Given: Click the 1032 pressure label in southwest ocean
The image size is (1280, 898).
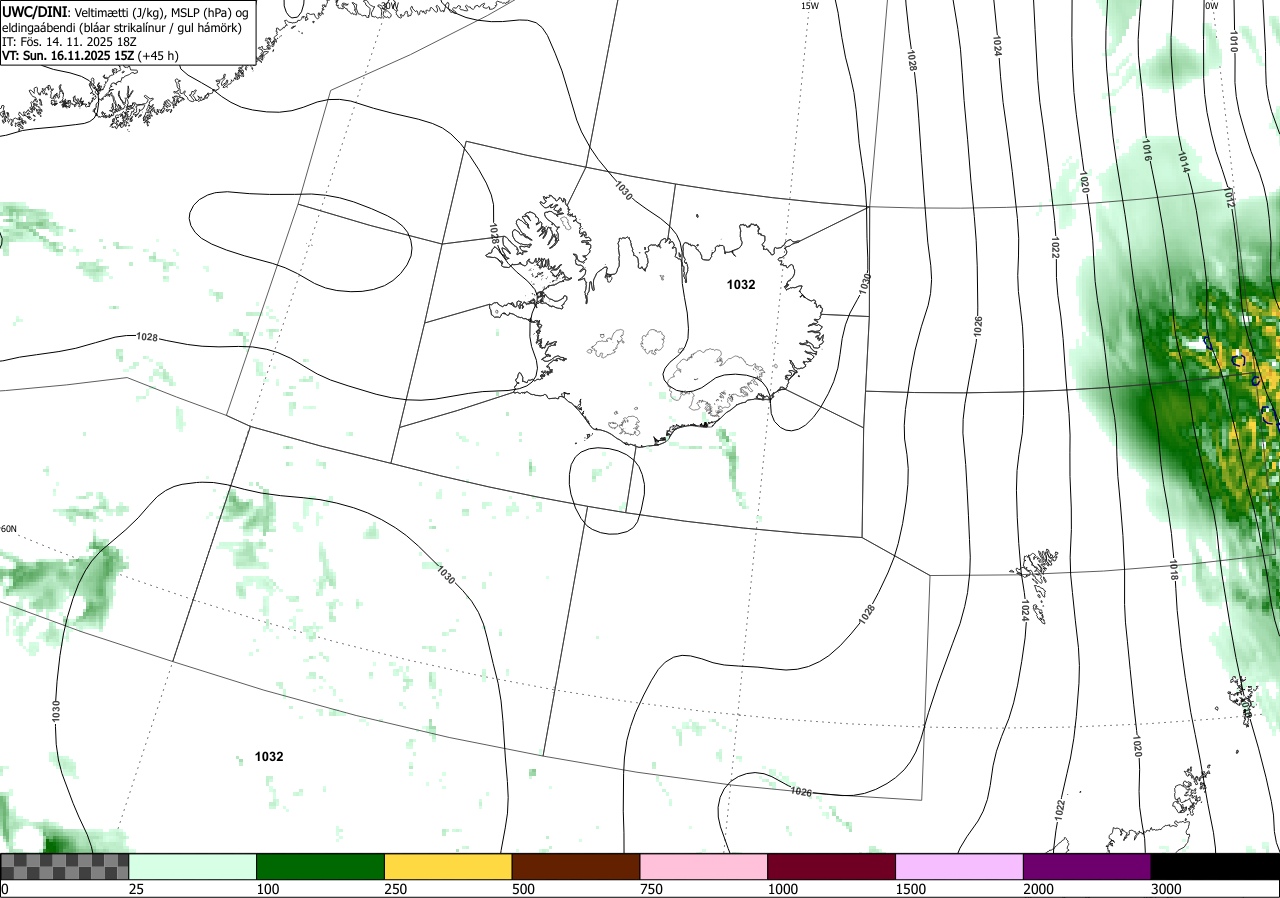Looking at the screenshot, I should (x=269, y=757).
